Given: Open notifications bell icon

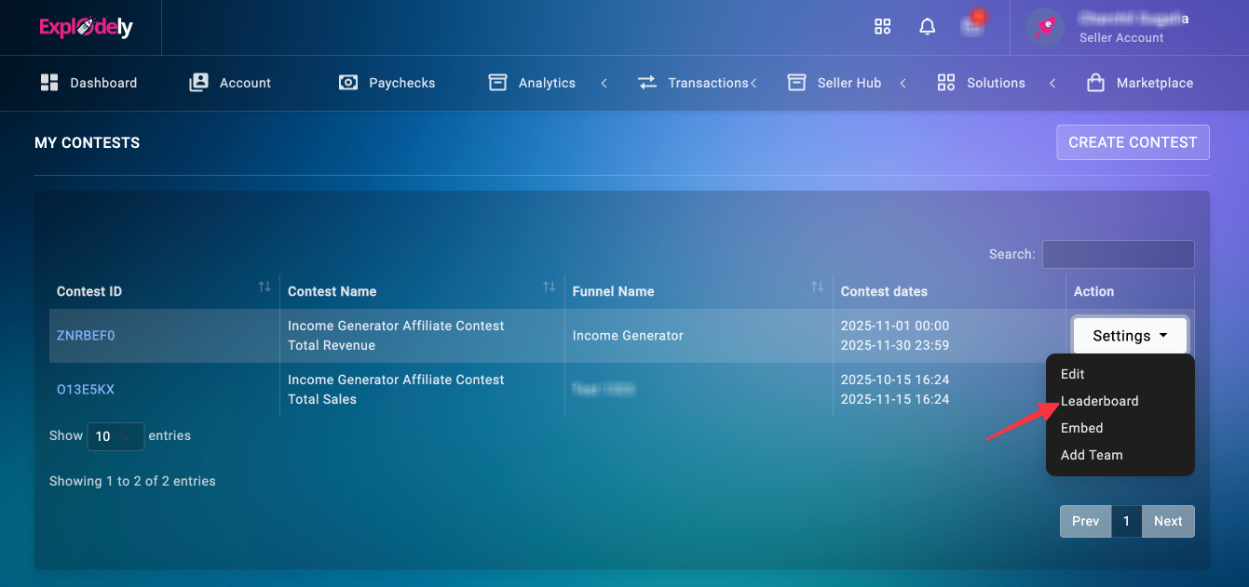Looking at the screenshot, I should coord(927,27).
